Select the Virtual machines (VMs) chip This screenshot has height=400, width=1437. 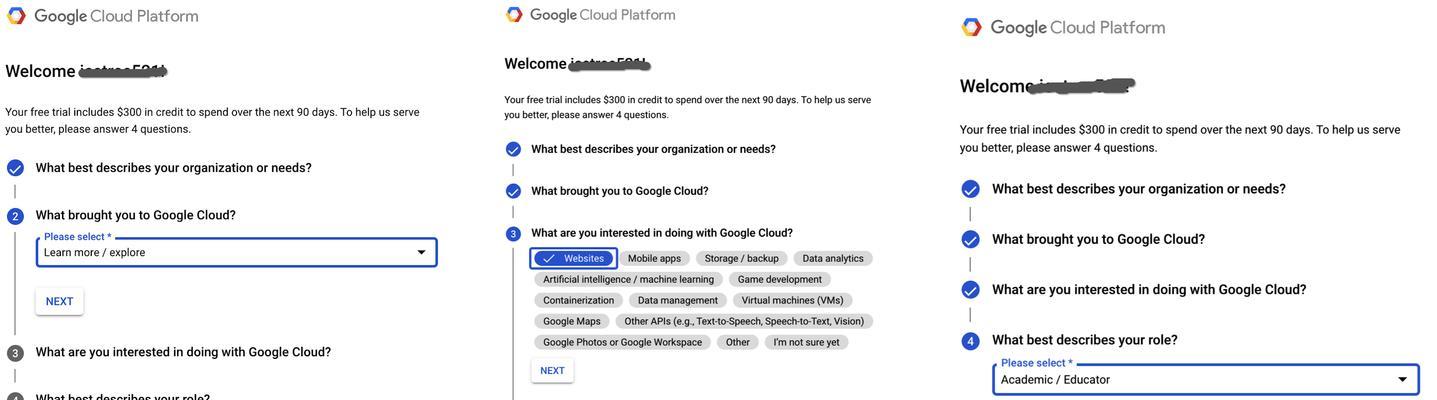coord(792,300)
